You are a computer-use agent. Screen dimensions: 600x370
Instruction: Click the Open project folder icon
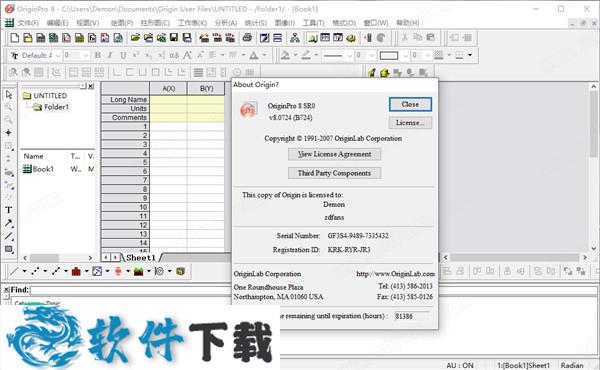tap(135, 37)
